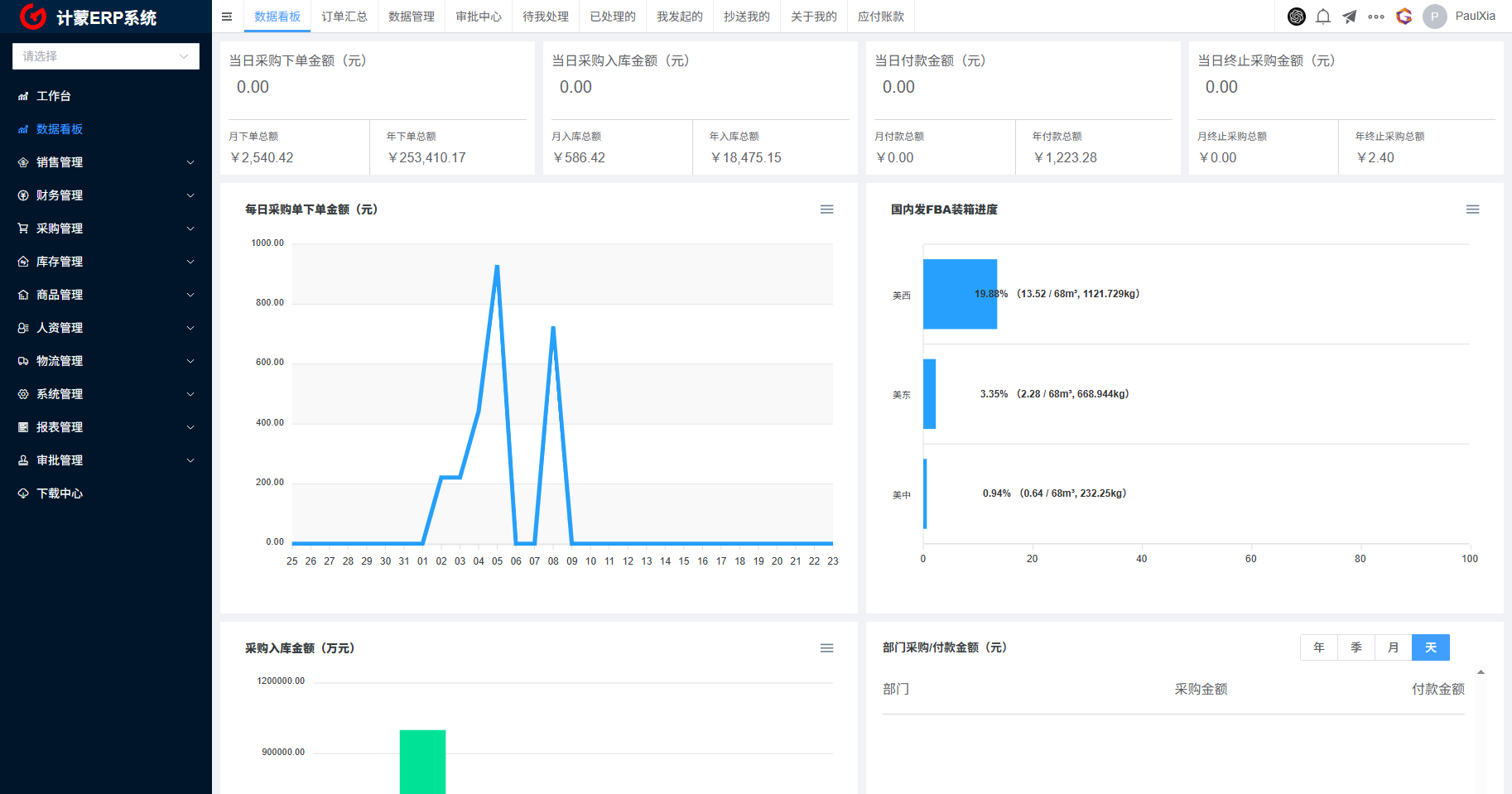
Task: Select the 年 period toggle
Action: click(x=1319, y=647)
